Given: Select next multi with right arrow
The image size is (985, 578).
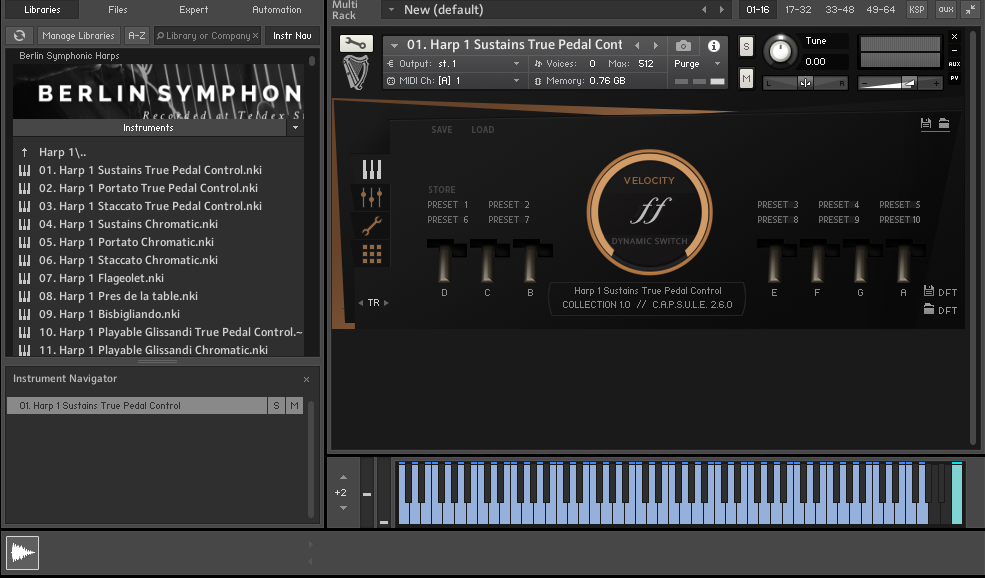Looking at the screenshot, I should pos(722,9).
